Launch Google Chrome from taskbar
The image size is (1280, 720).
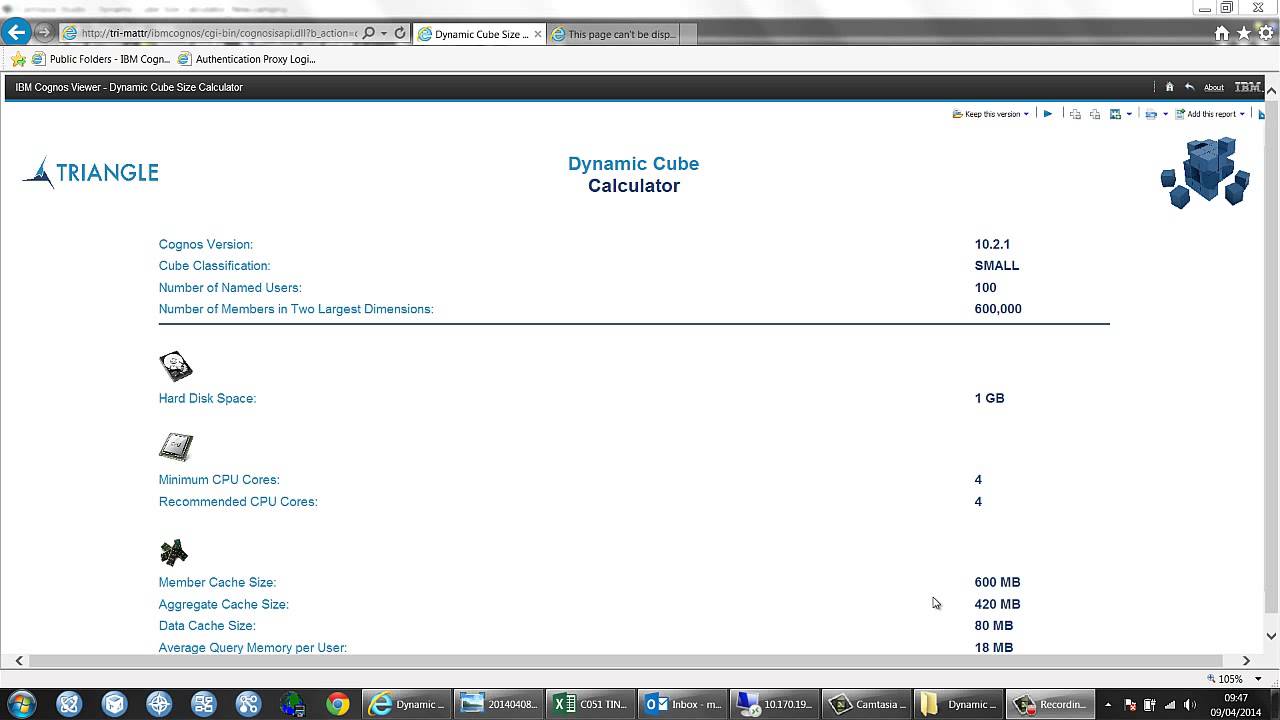pos(337,704)
